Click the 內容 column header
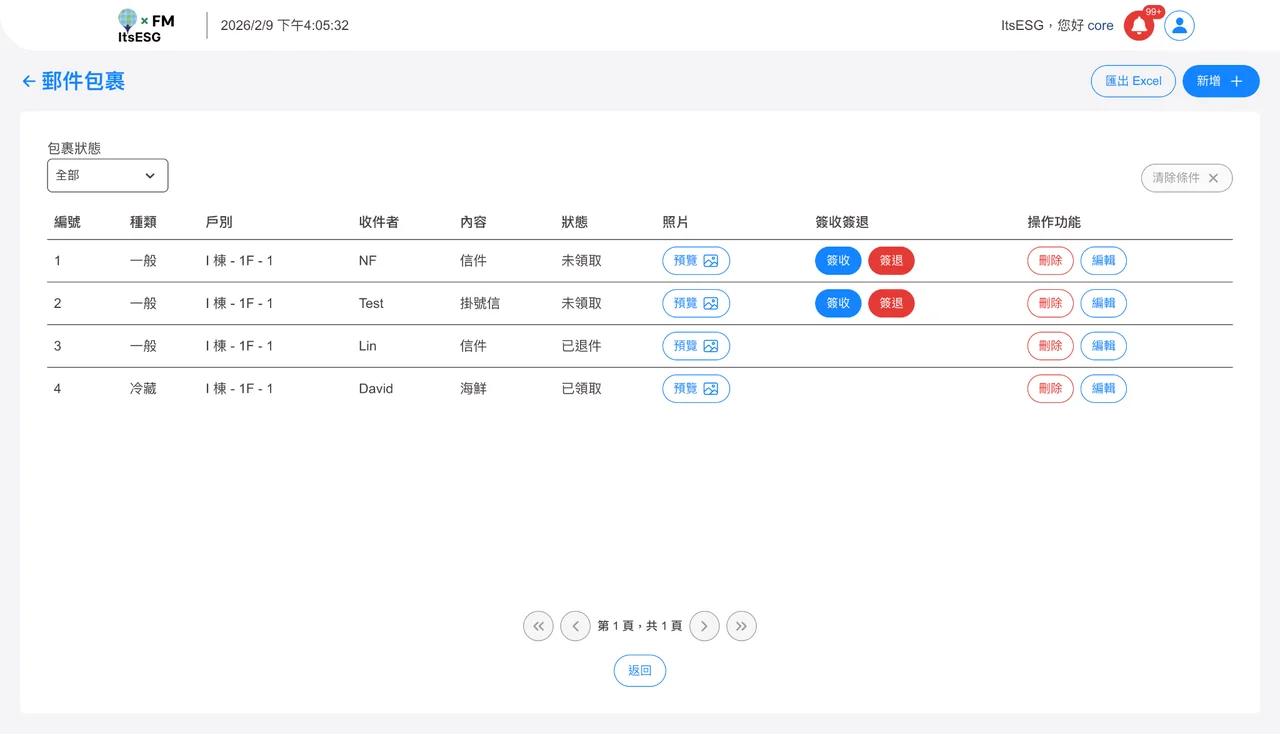 tap(473, 222)
